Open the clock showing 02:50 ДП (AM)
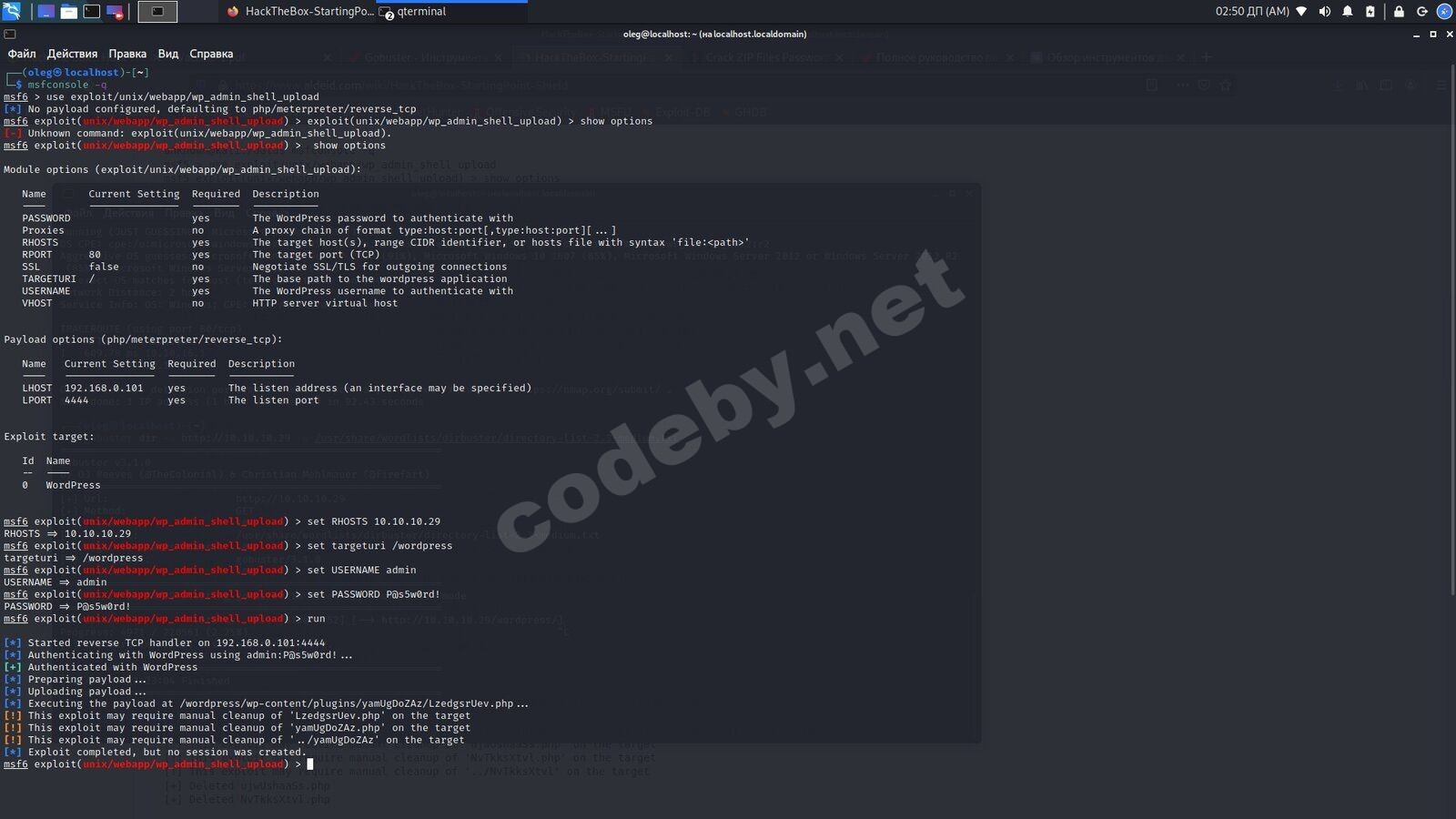Image resolution: width=1456 pixels, height=819 pixels. (1252, 12)
